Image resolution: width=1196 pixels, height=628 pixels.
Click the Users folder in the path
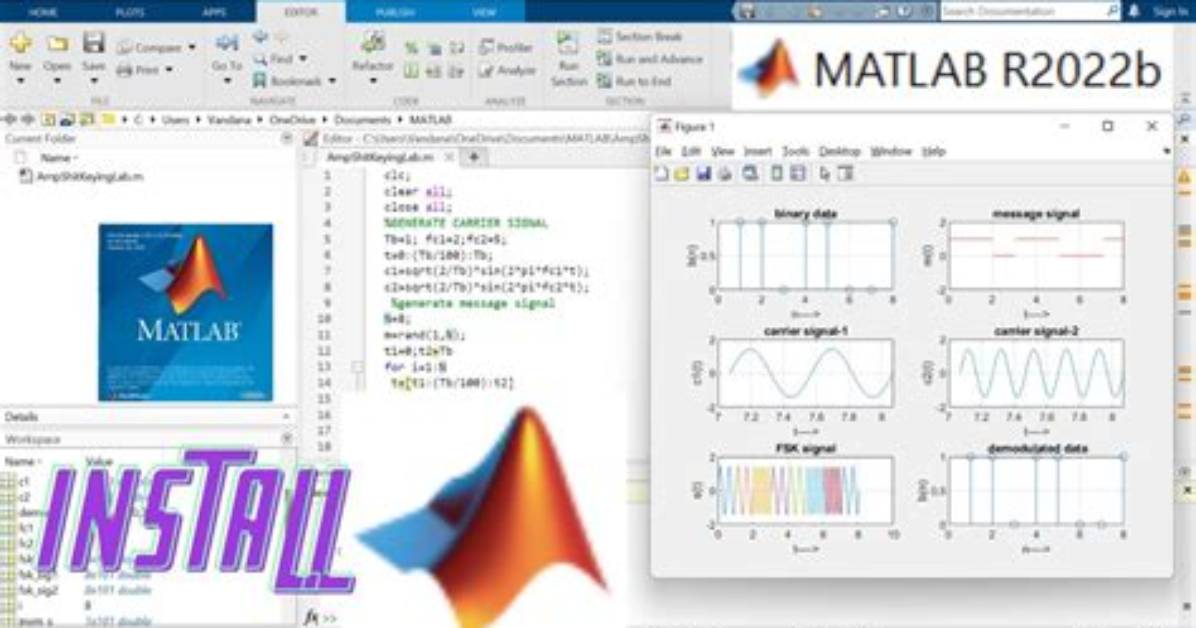click(175, 120)
